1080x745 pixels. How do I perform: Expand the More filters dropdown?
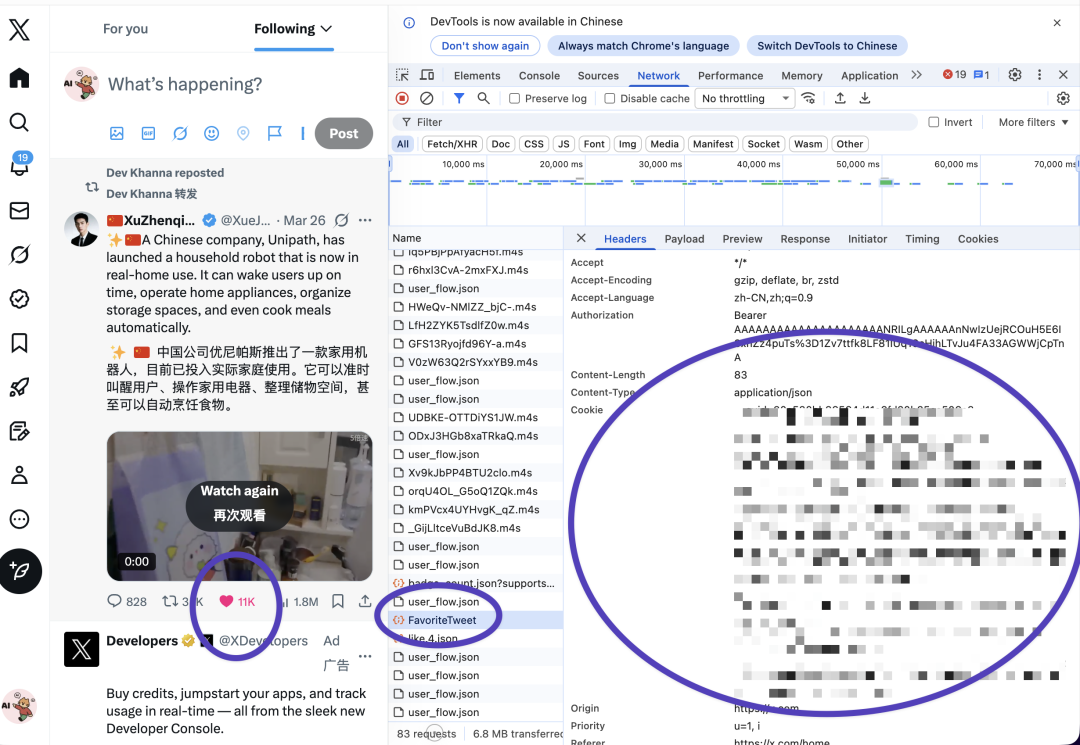[1033, 122]
